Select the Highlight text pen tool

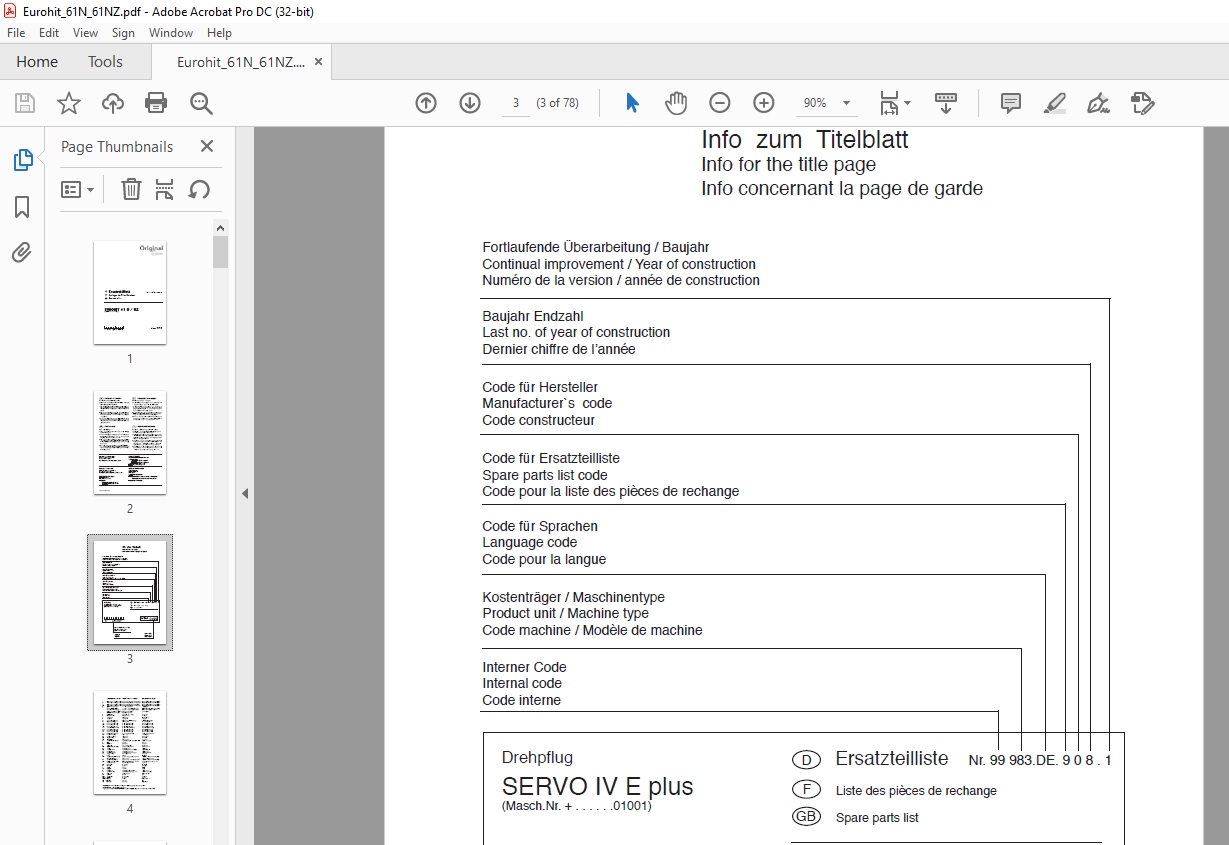[1055, 103]
